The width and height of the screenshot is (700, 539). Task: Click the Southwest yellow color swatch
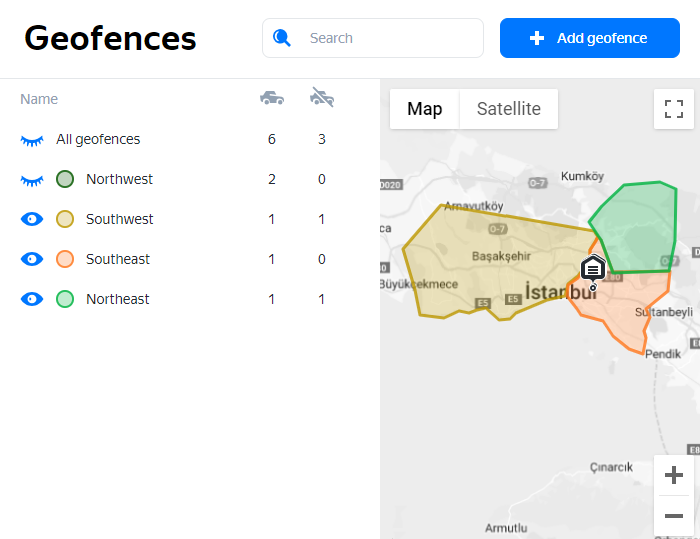(65, 219)
